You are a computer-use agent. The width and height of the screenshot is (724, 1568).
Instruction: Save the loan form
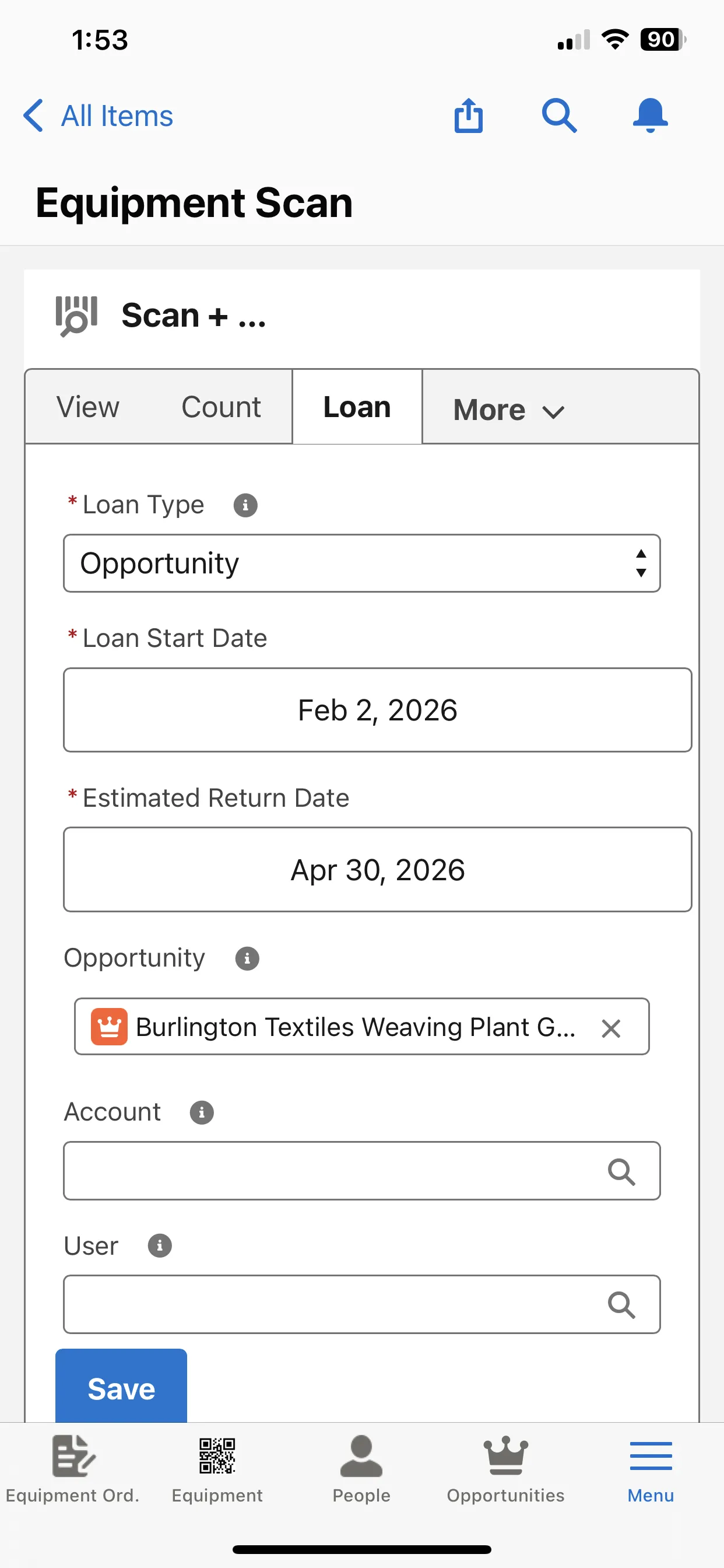tap(121, 1386)
